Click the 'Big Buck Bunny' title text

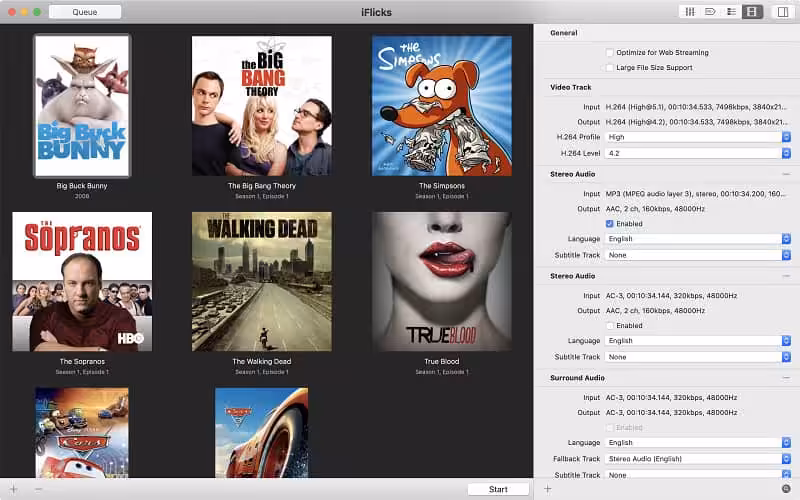82,186
